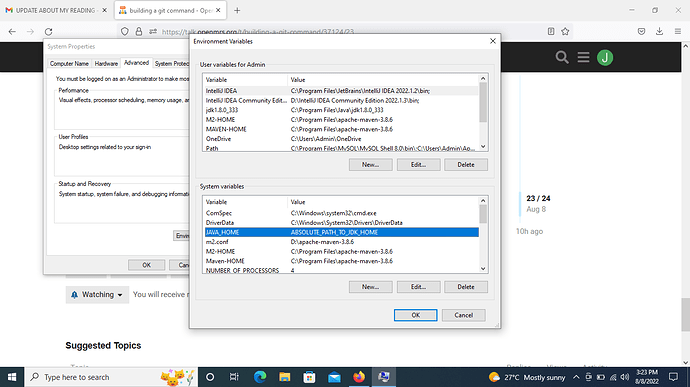Select the DriverData system variable
This screenshot has height=387, width=690.
click(341, 223)
